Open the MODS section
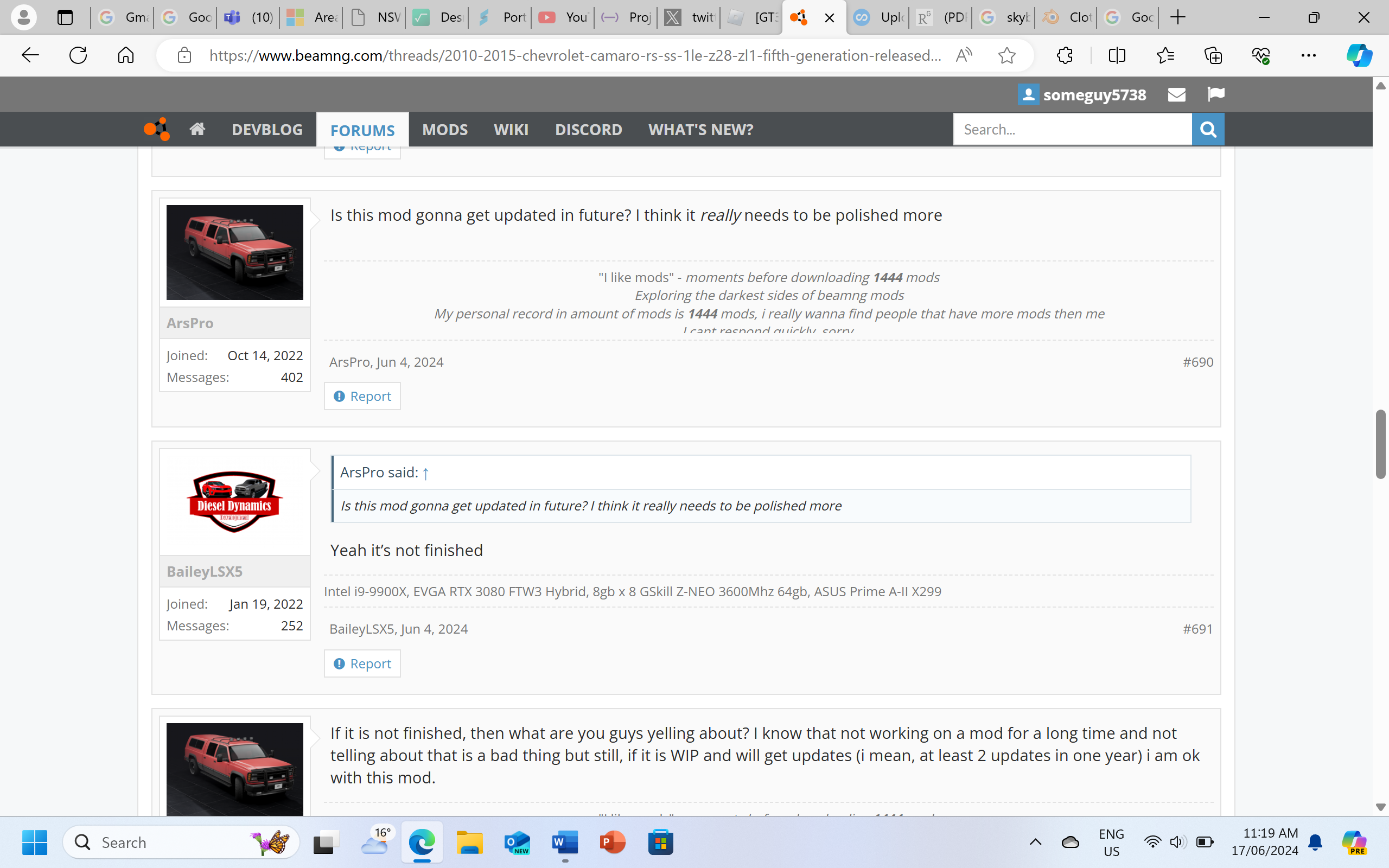1389x868 pixels. (x=445, y=130)
